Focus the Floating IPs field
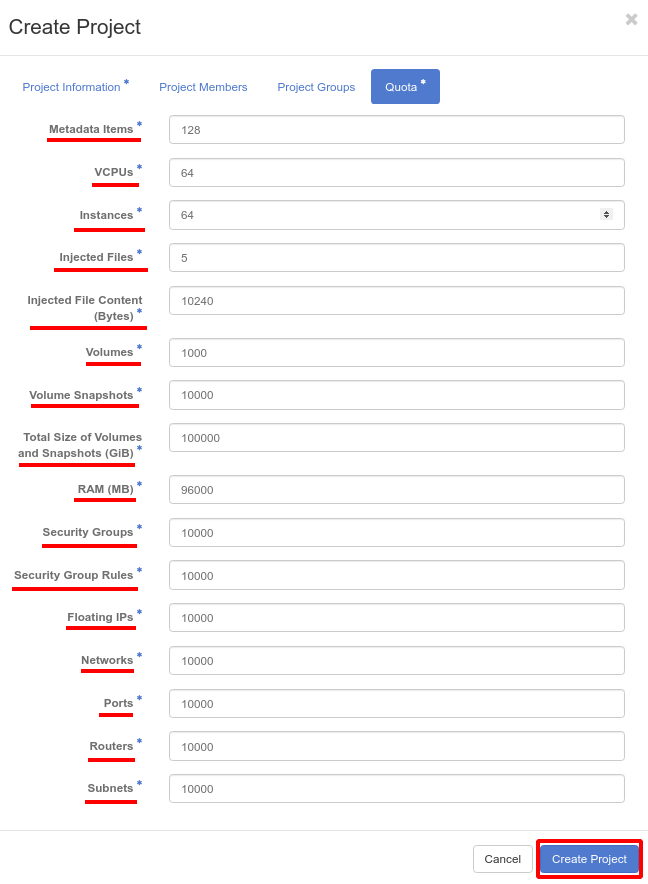648x884 pixels. 396,617
